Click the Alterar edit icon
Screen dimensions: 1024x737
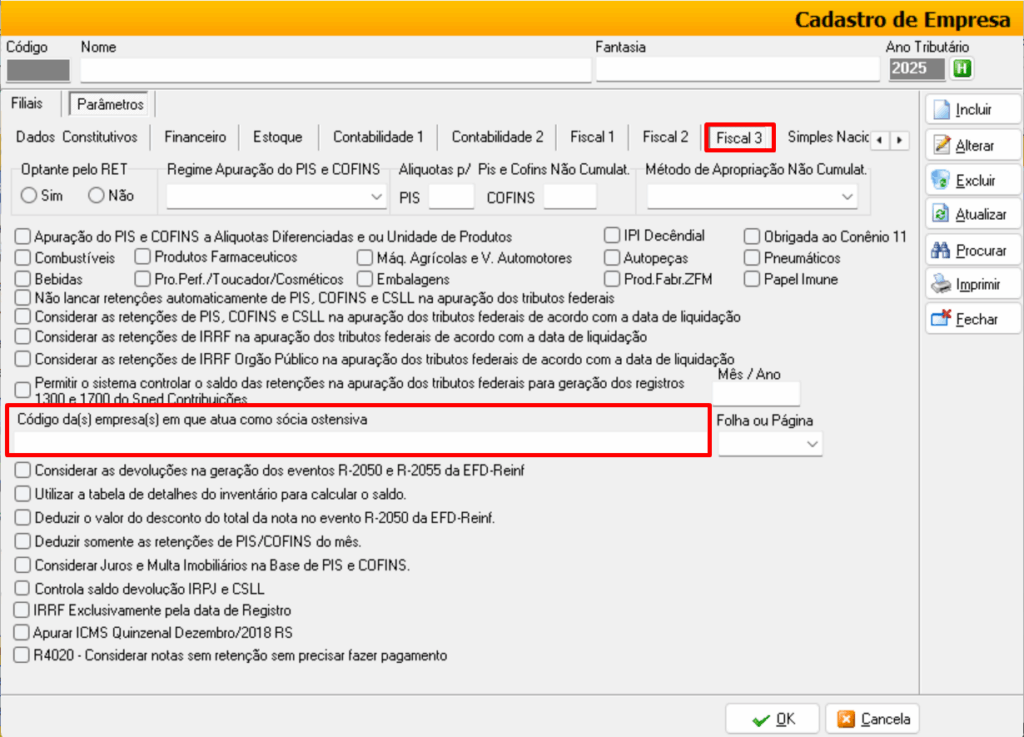coord(941,146)
